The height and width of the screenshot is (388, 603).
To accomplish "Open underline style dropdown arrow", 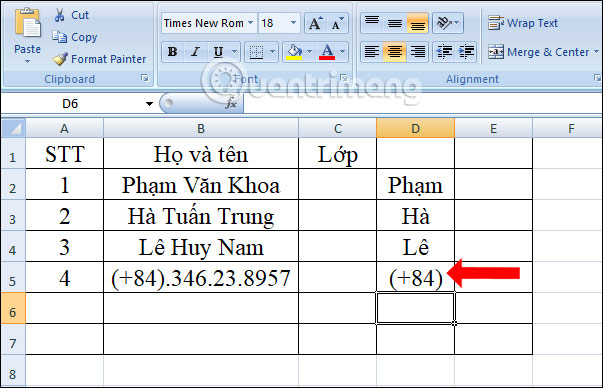I will (234, 52).
